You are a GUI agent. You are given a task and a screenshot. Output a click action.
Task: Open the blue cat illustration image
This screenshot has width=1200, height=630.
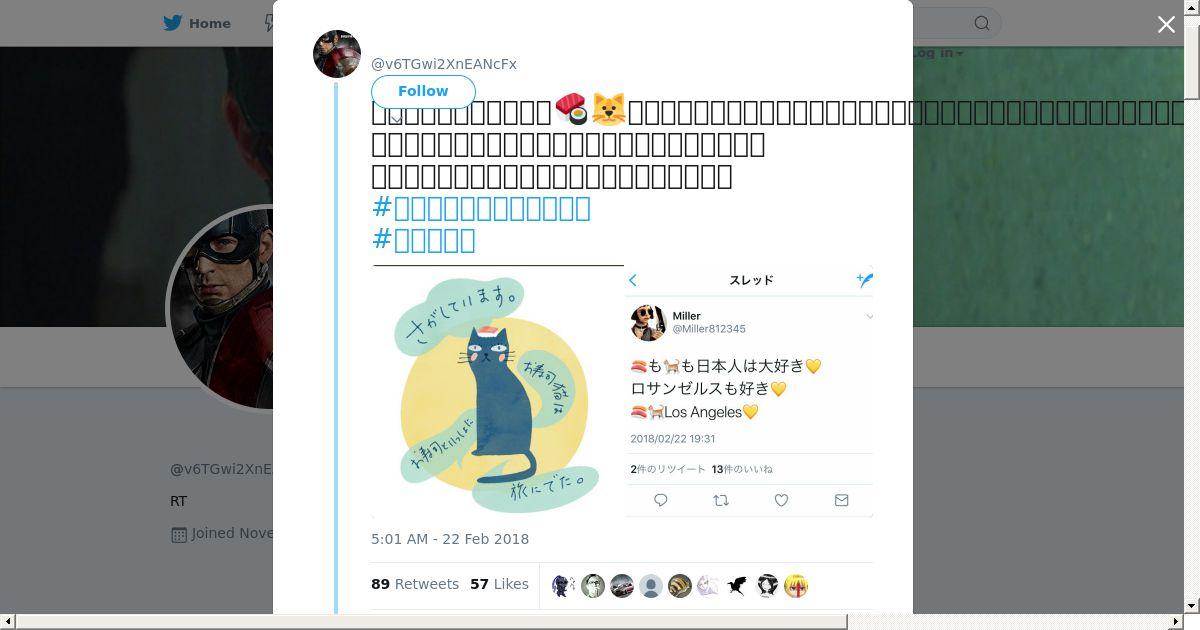(x=497, y=392)
